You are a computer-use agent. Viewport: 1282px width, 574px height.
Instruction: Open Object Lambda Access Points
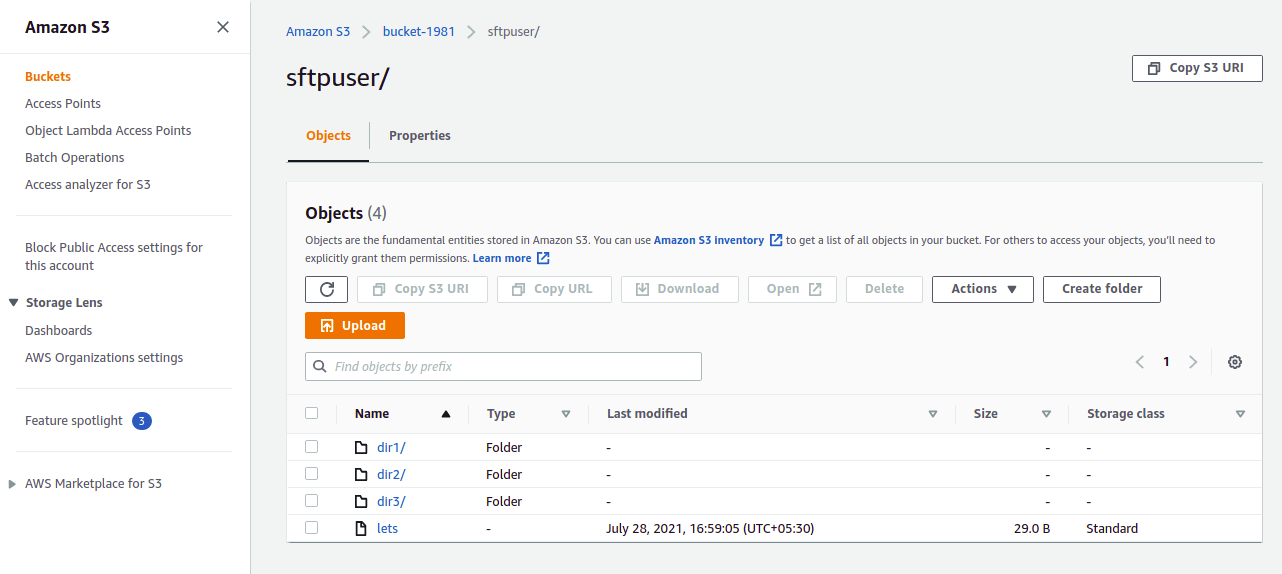(x=108, y=131)
